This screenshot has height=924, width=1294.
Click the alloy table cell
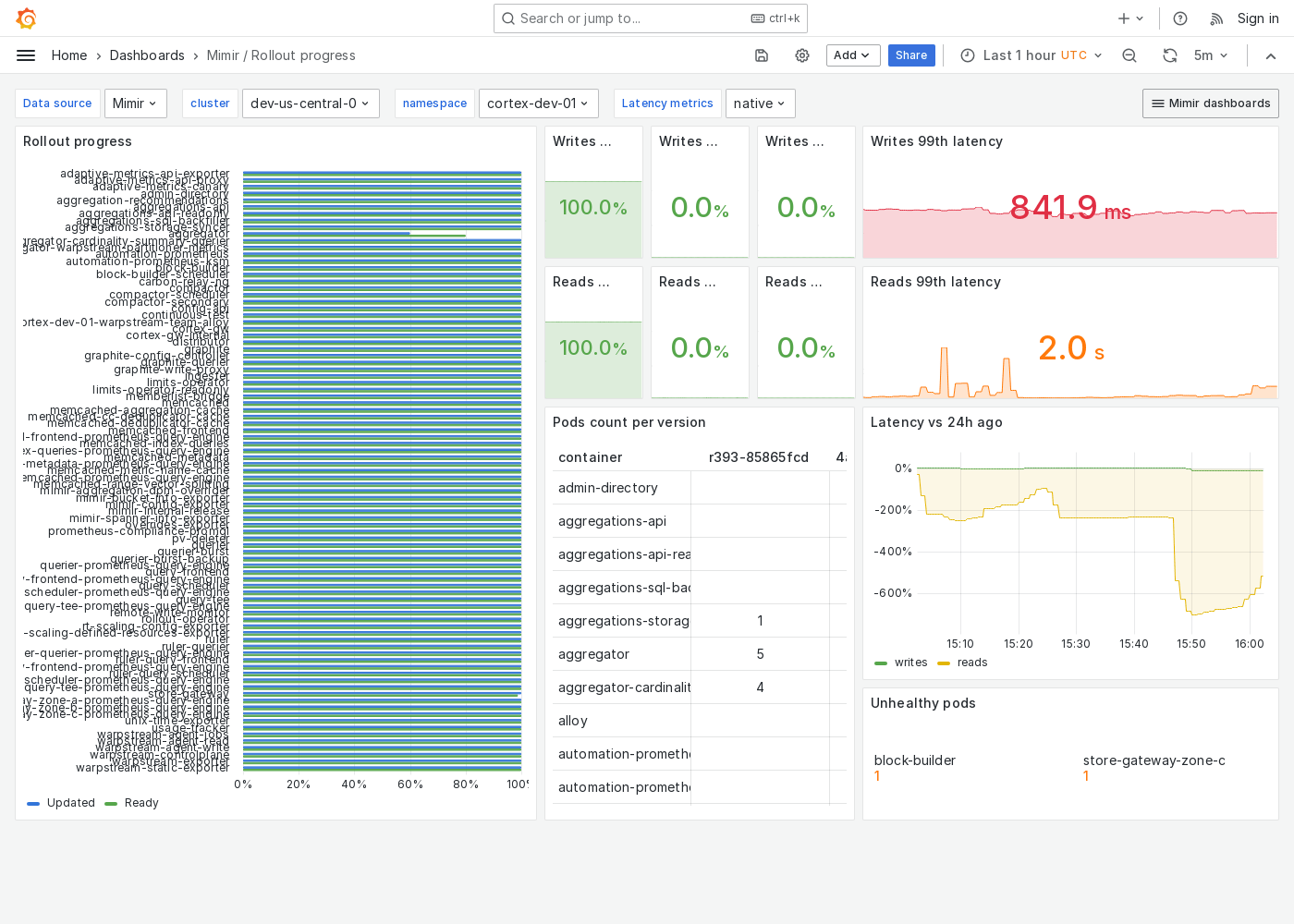pyautogui.click(x=621, y=721)
